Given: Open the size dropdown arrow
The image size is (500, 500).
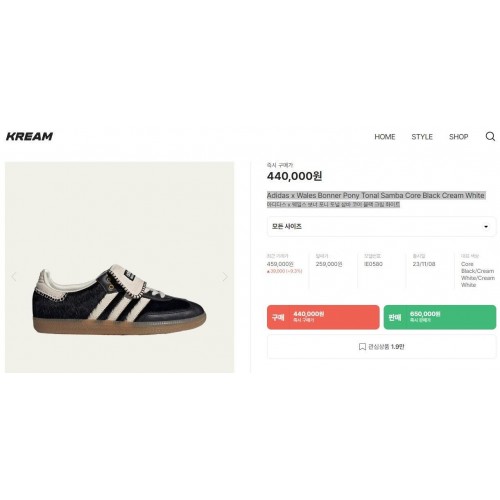Looking at the screenshot, I should [x=486, y=227].
